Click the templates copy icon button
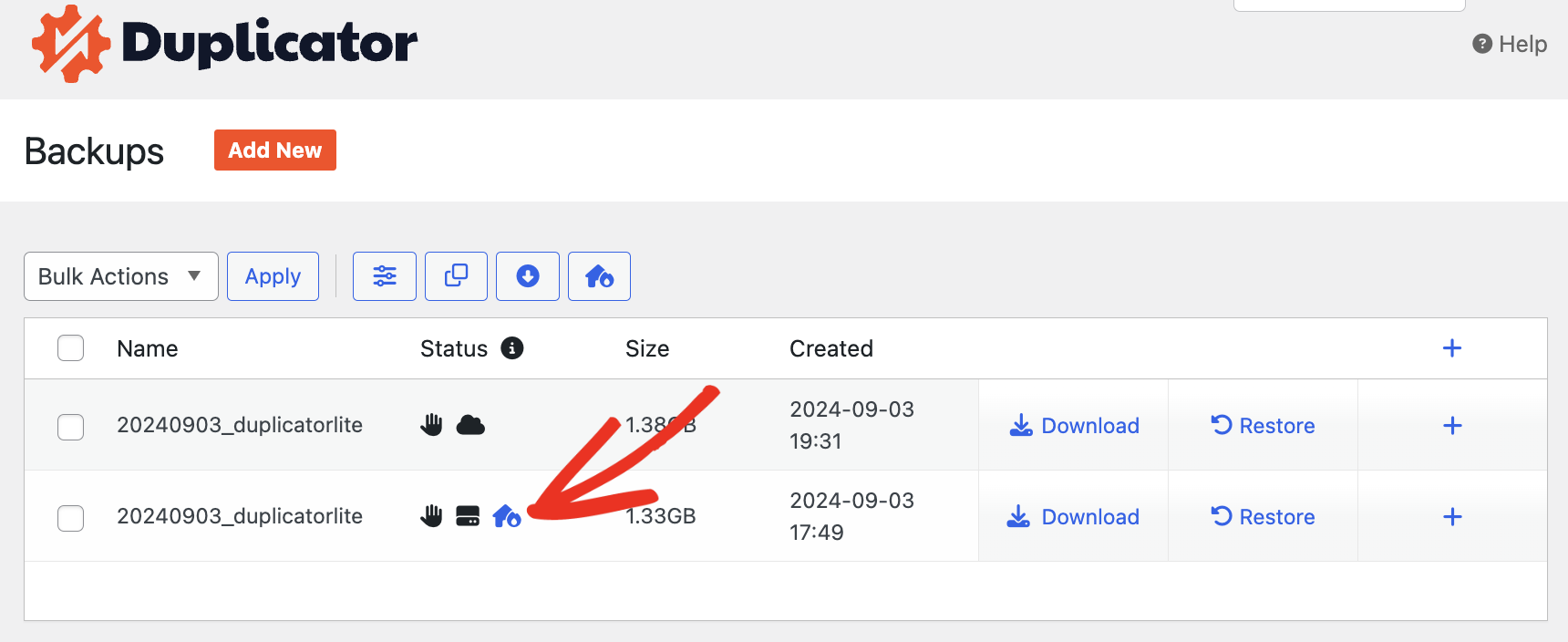The image size is (1568, 642). coord(456,276)
